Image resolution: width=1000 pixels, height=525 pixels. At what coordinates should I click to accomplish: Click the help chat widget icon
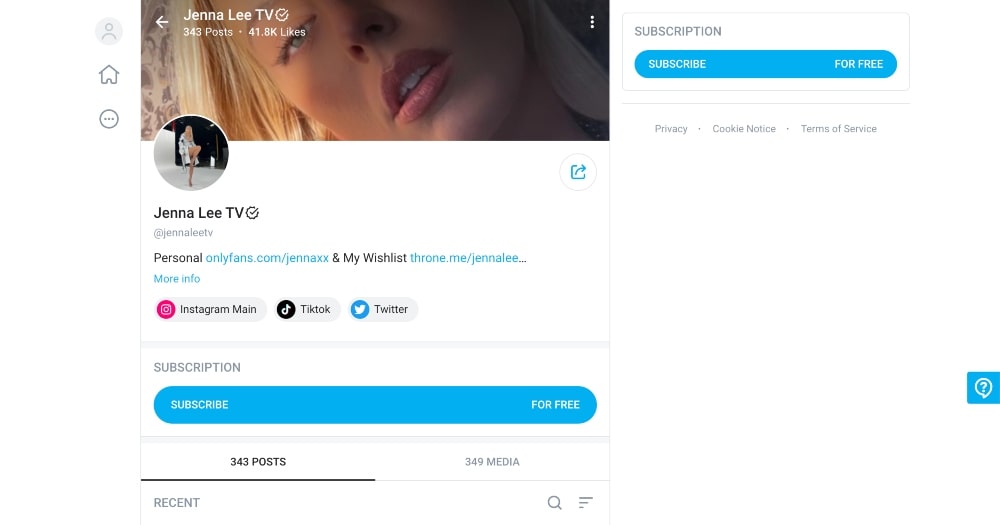click(983, 387)
